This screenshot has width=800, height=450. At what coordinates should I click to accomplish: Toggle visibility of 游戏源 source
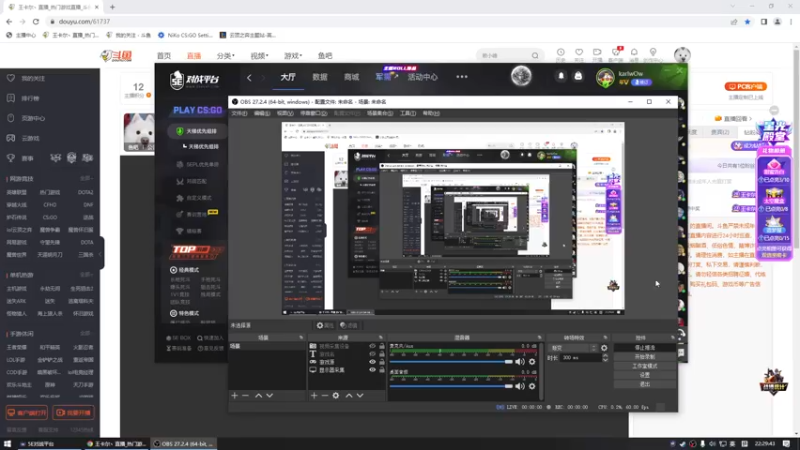click(372, 362)
